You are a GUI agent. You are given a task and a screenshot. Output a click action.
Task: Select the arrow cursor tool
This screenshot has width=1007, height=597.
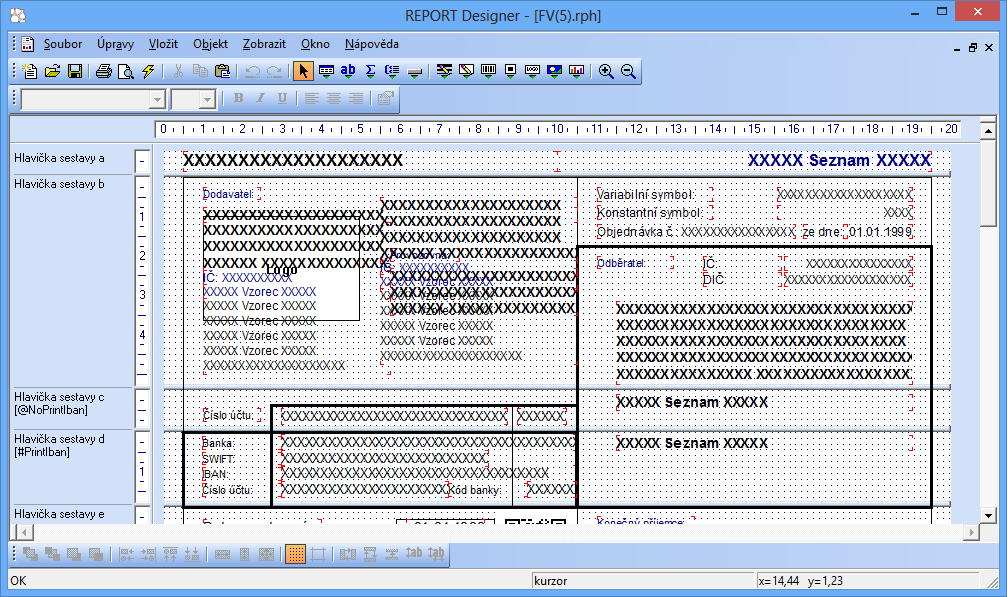coord(303,71)
